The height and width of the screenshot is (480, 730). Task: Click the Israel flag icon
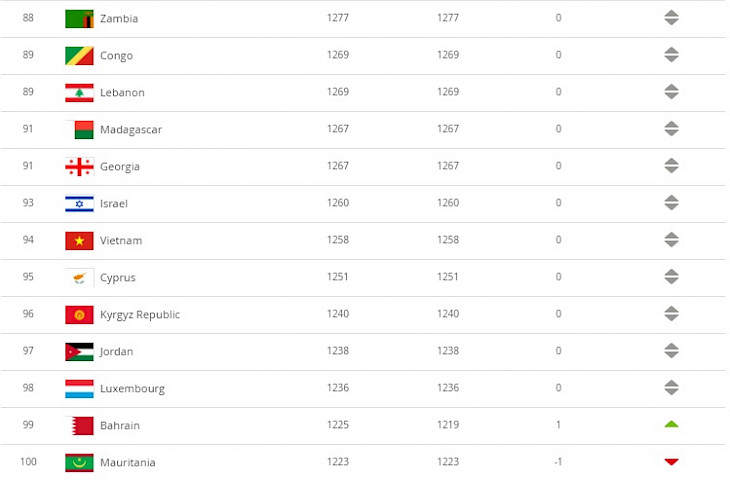(79, 203)
